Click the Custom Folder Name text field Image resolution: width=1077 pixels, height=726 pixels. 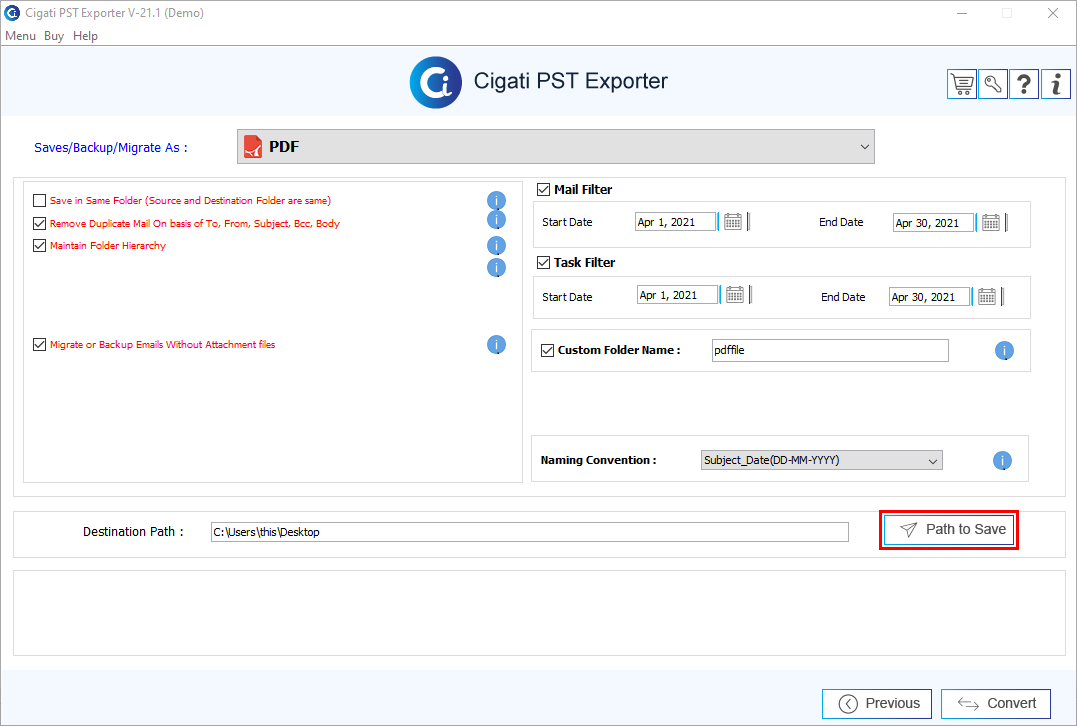click(830, 350)
